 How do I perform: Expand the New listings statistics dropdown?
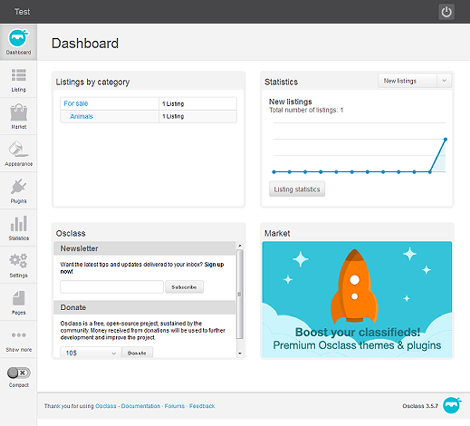click(415, 81)
